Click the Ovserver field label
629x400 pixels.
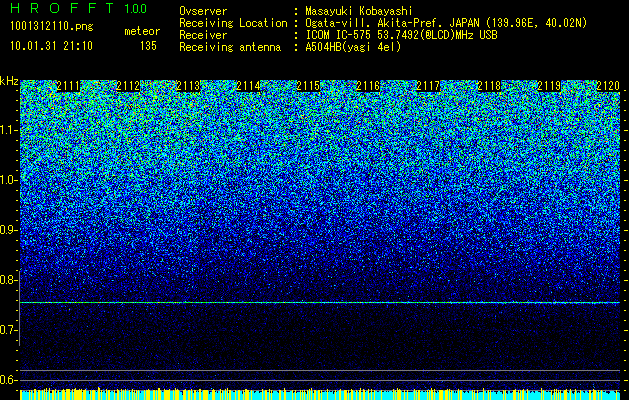click(203, 11)
